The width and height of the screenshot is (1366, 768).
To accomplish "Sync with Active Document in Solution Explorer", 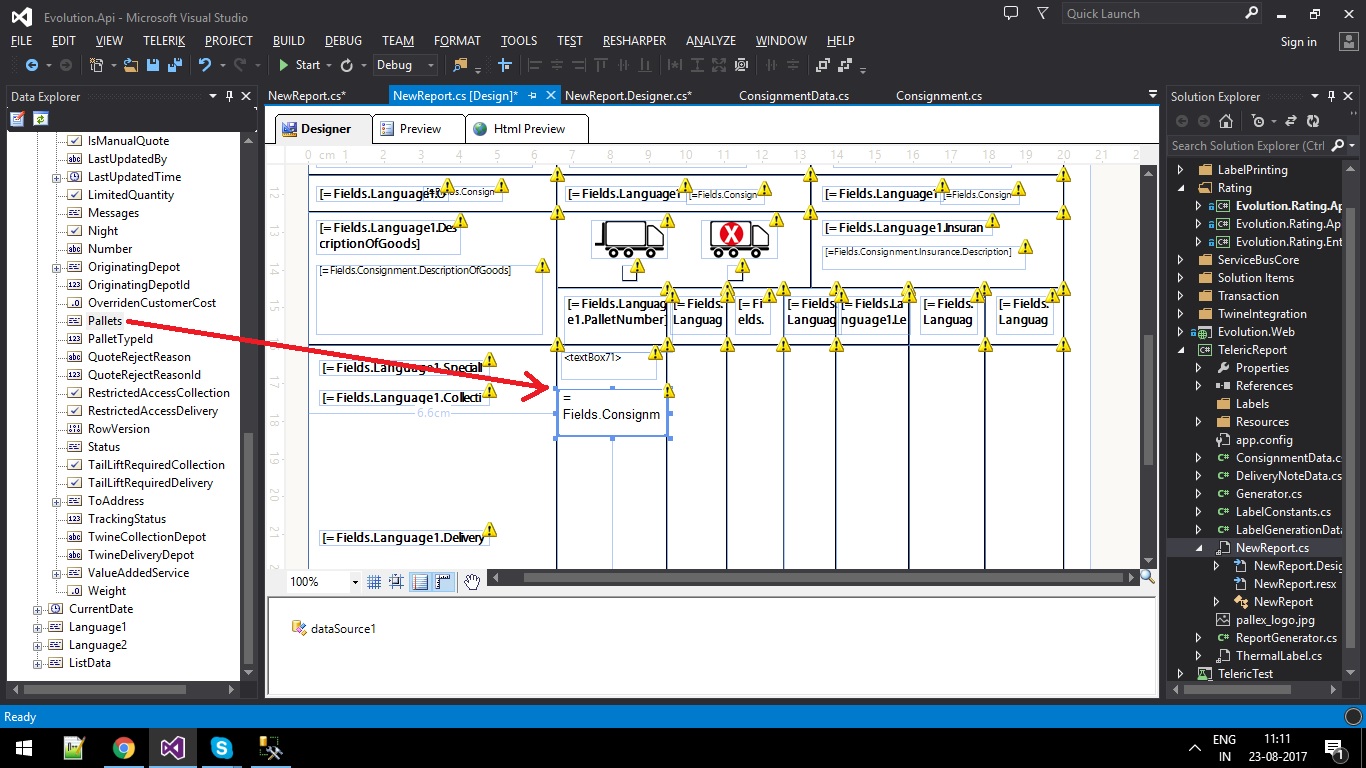I will 1290,121.
